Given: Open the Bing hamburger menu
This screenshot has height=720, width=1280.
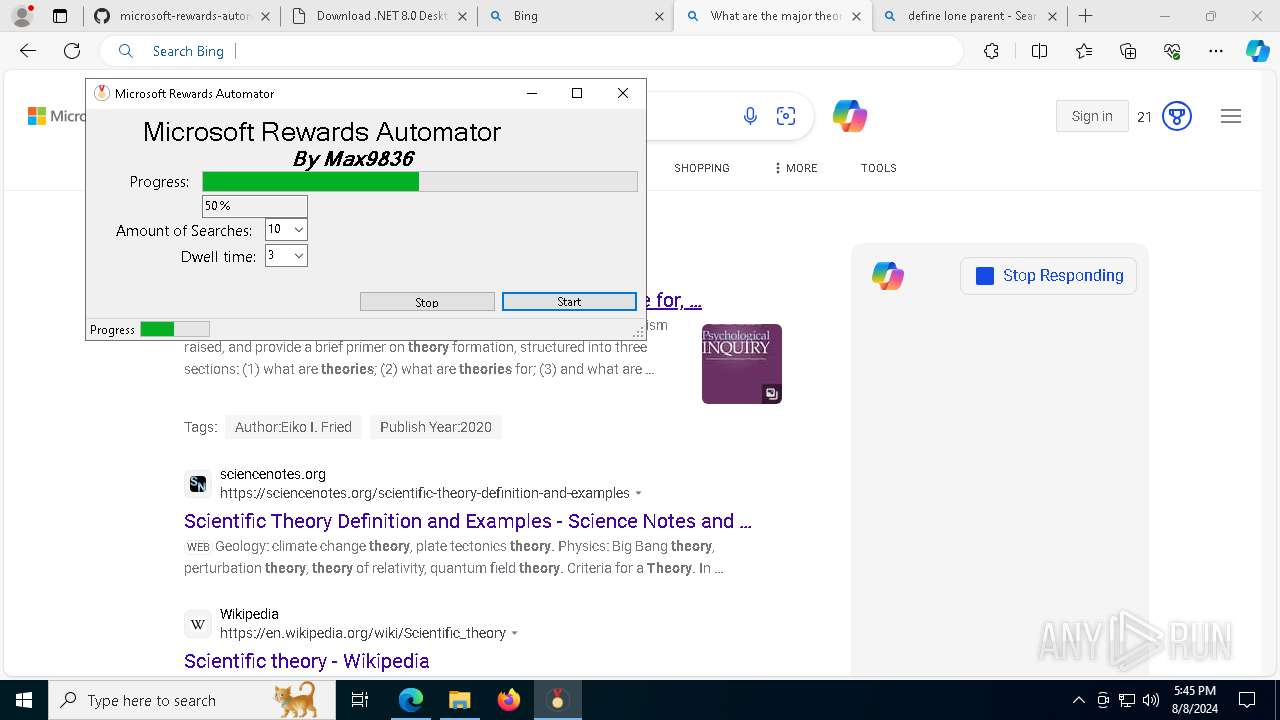Looking at the screenshot, I should [1231, 117].
